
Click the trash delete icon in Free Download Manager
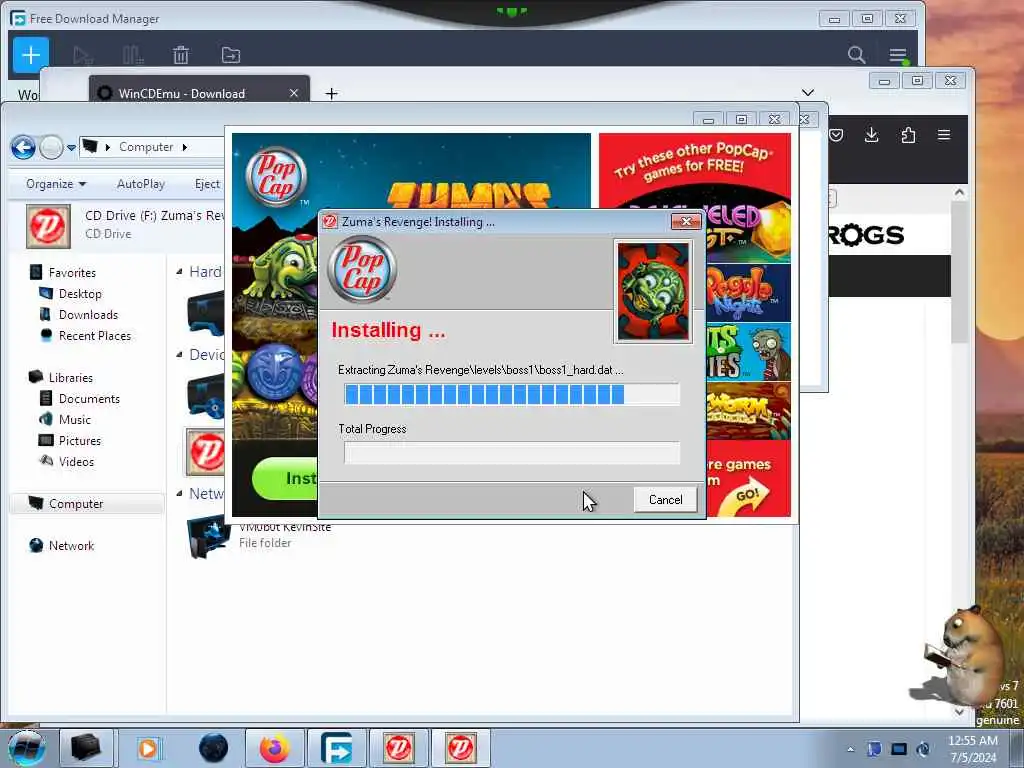(181, 56)
